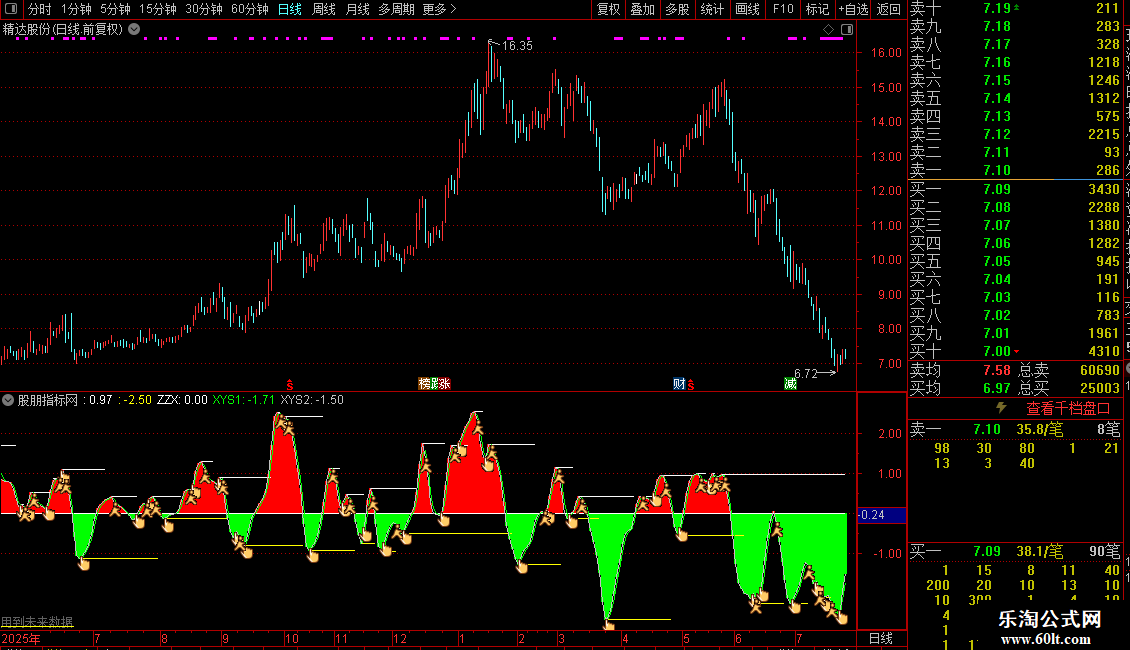Click the 总买 25003 value

1100,388
